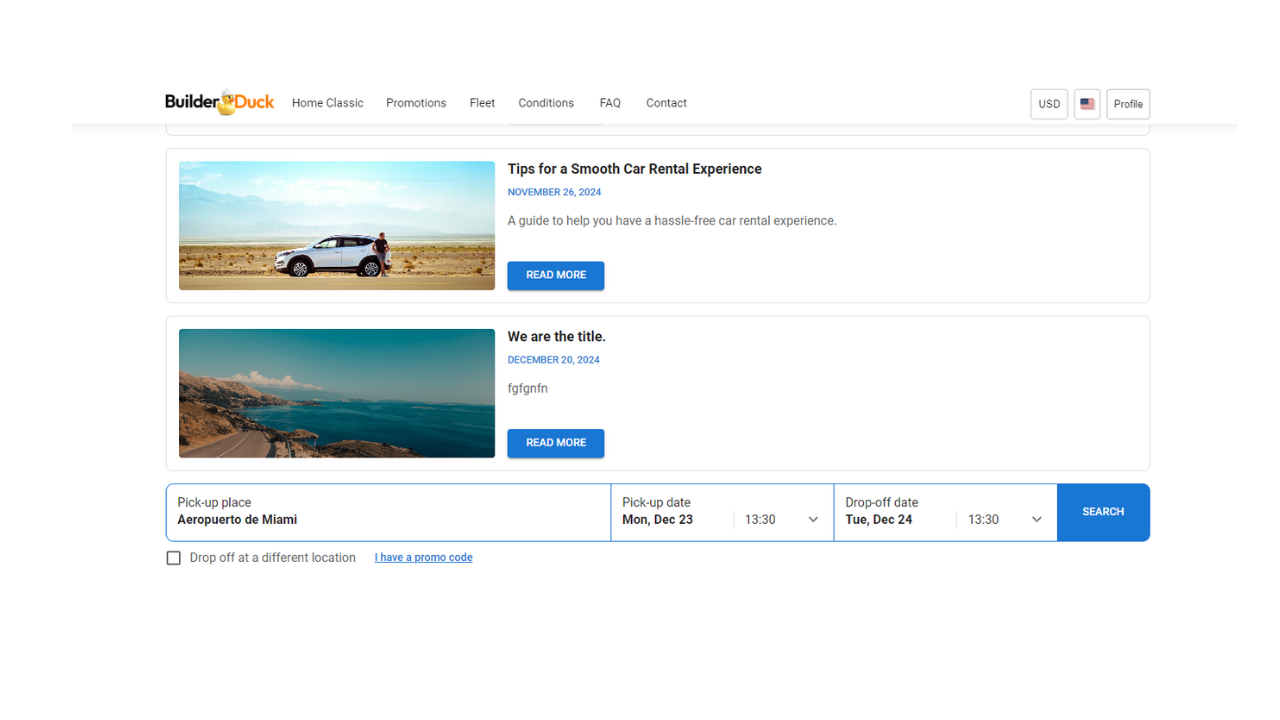Click the Pick-up place field
The height and width of the screenshot is (720, 1280).
tap(388, 512)
